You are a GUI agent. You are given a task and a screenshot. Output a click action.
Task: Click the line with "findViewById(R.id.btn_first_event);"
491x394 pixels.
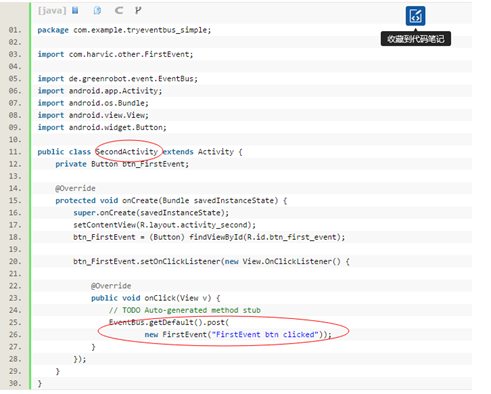tap(209, 237)
